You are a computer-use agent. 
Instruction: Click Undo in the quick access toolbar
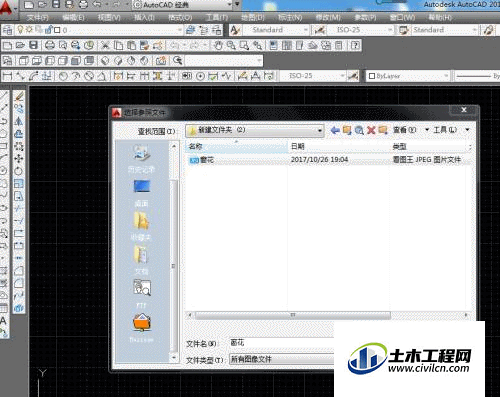(97, 5)
